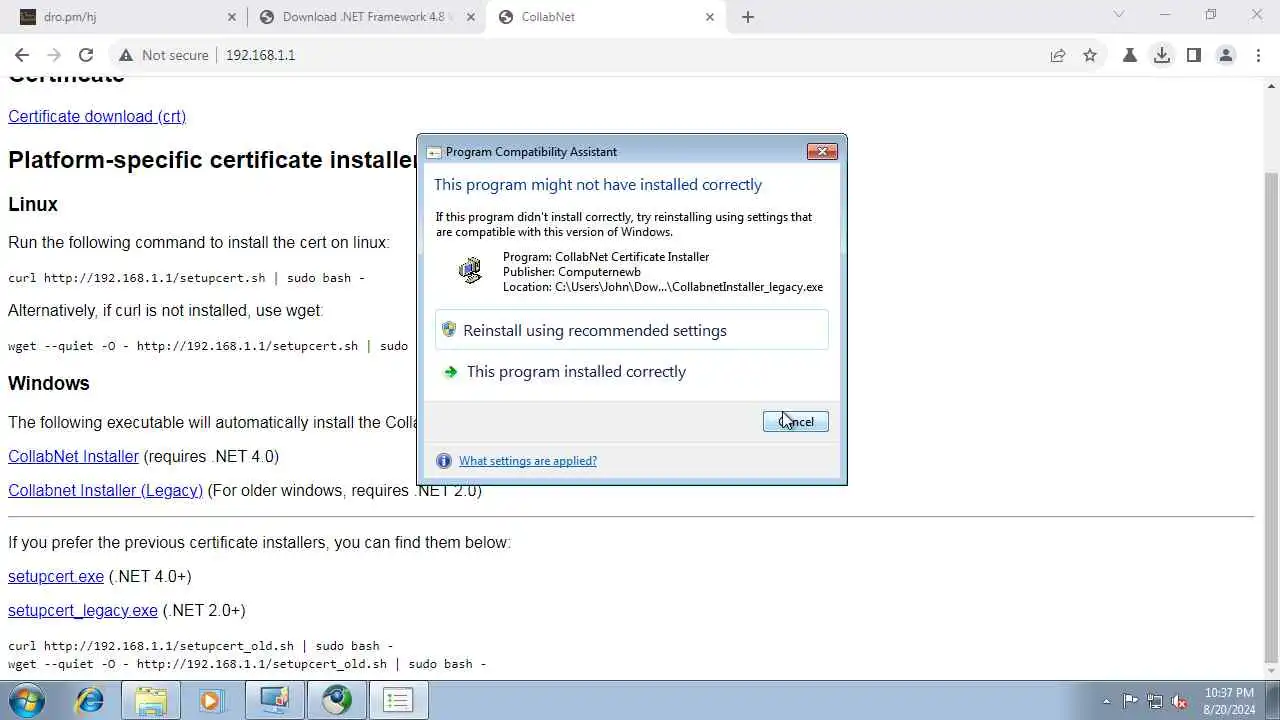
Task: Click the Linux heading
Action: point(33,204)
